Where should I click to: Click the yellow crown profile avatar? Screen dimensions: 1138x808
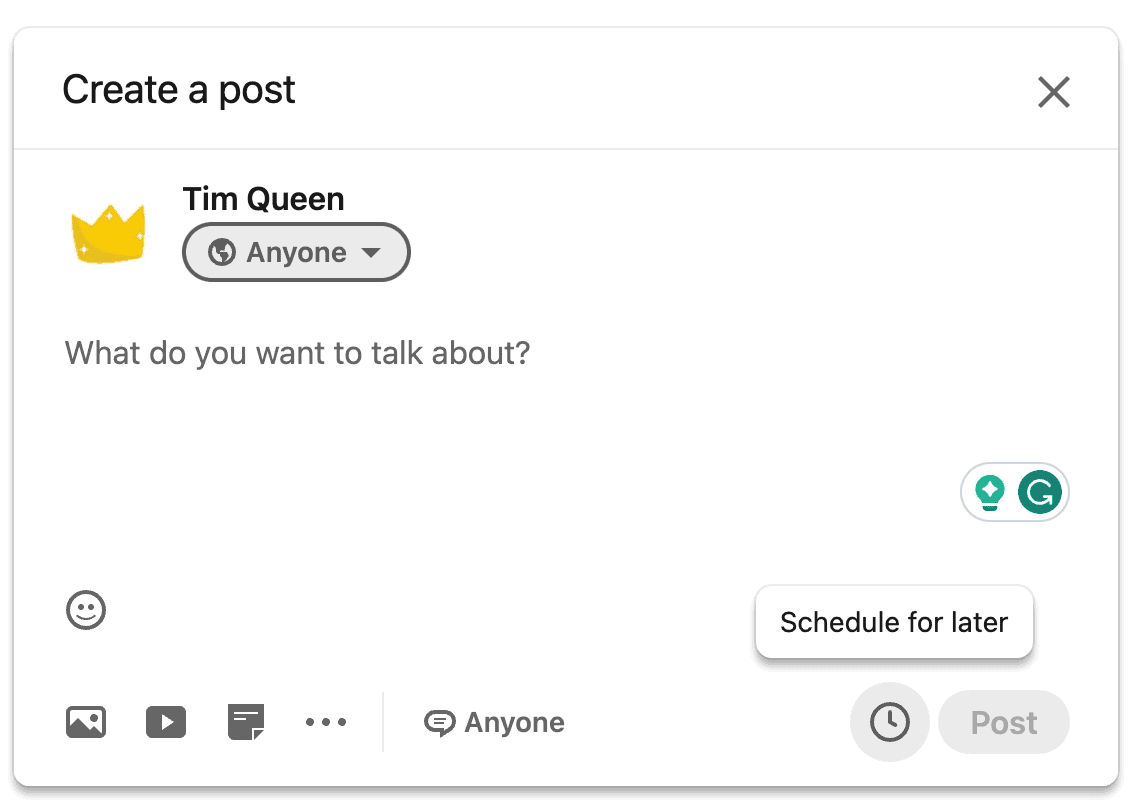[x=108, y=233]
